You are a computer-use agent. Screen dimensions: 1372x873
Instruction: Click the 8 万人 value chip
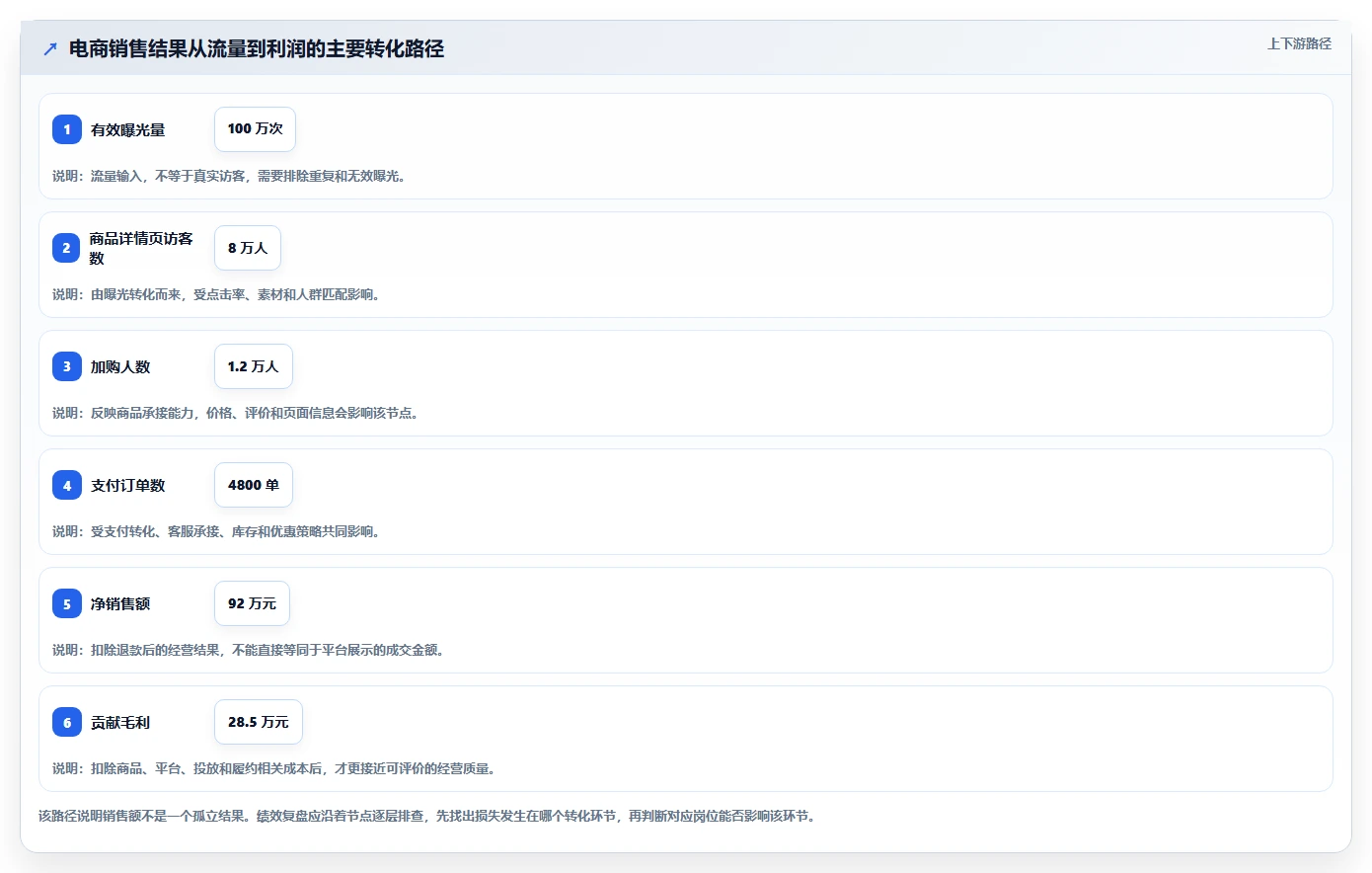point(248,248)
